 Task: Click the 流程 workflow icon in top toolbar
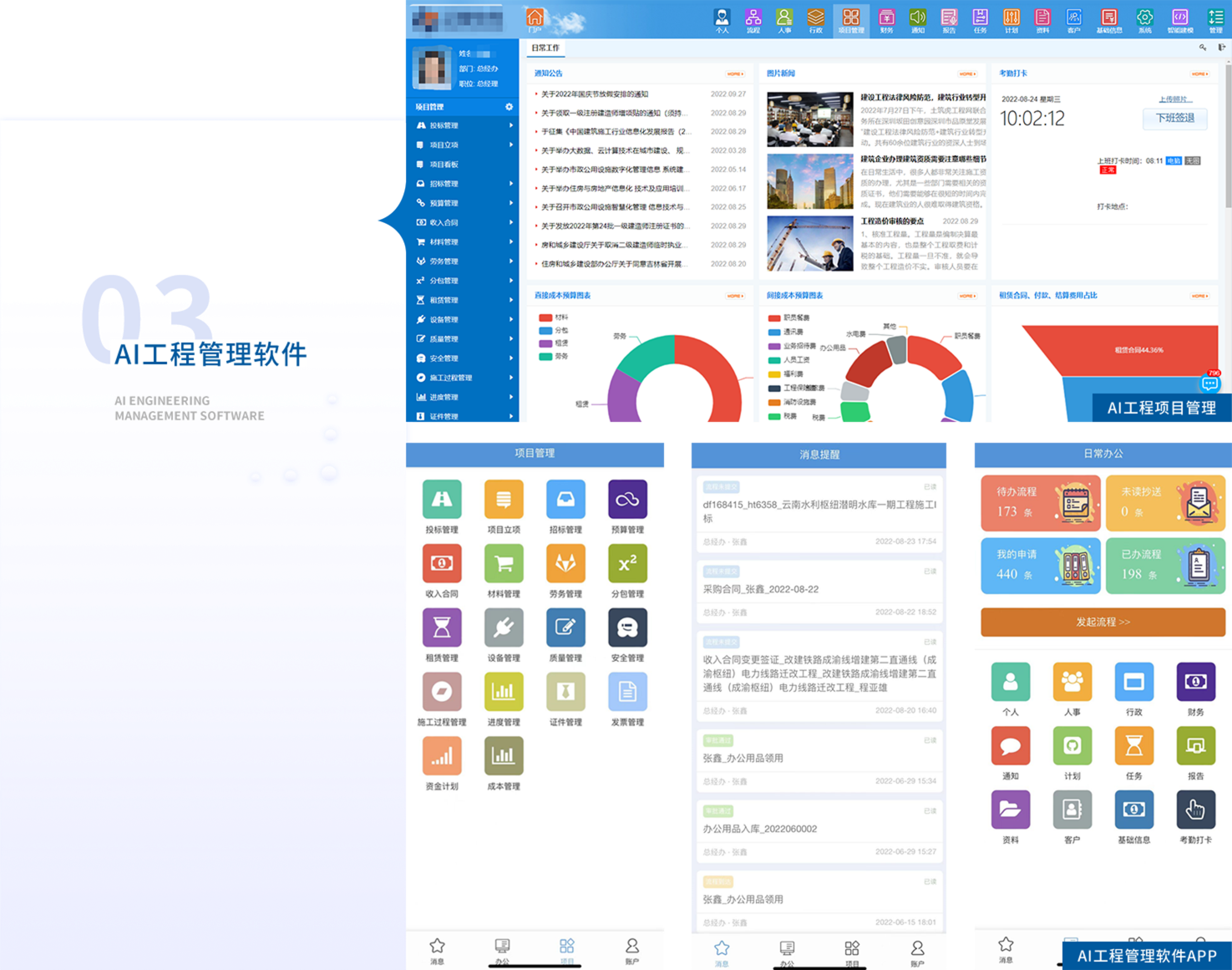tap(753, 19)
